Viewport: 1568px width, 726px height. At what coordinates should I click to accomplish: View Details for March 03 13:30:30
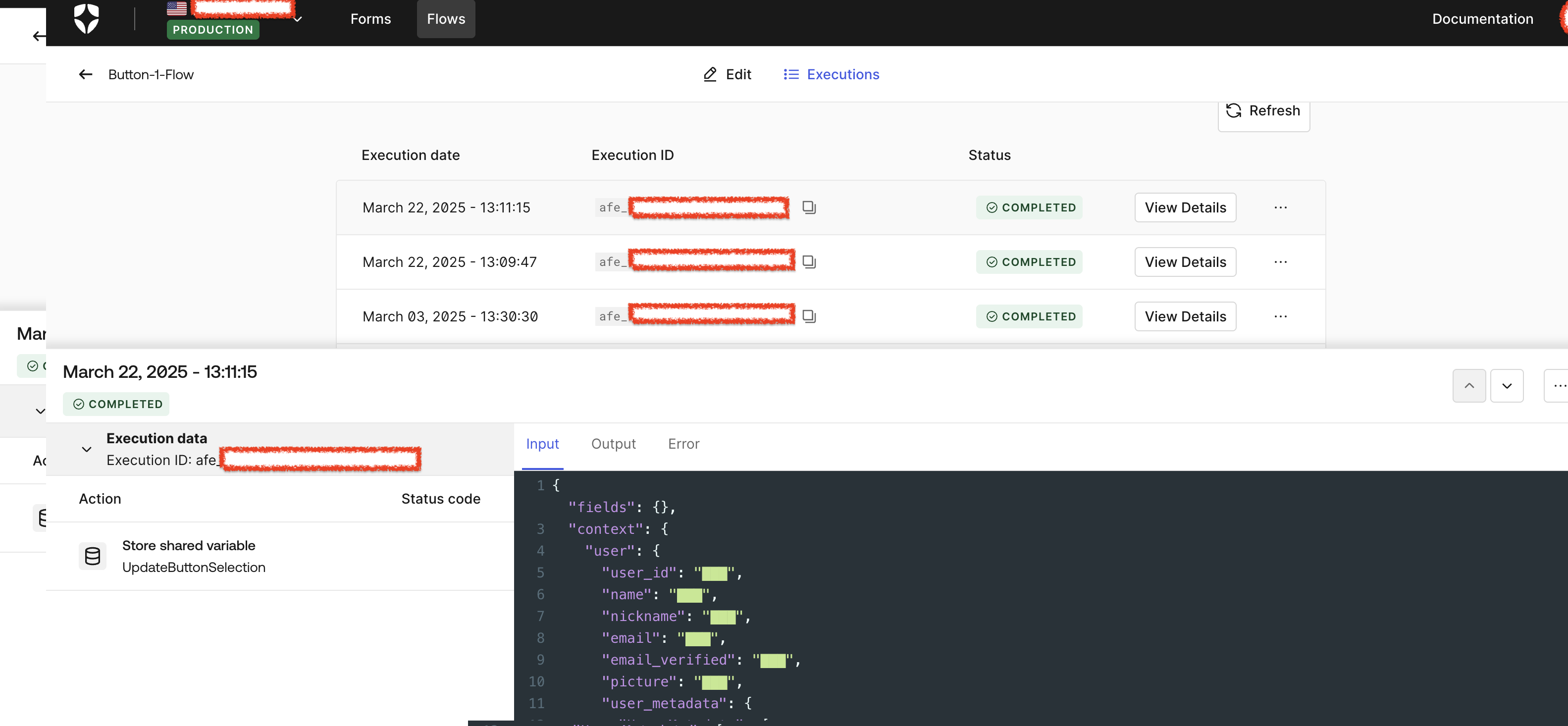(1185, 316)
